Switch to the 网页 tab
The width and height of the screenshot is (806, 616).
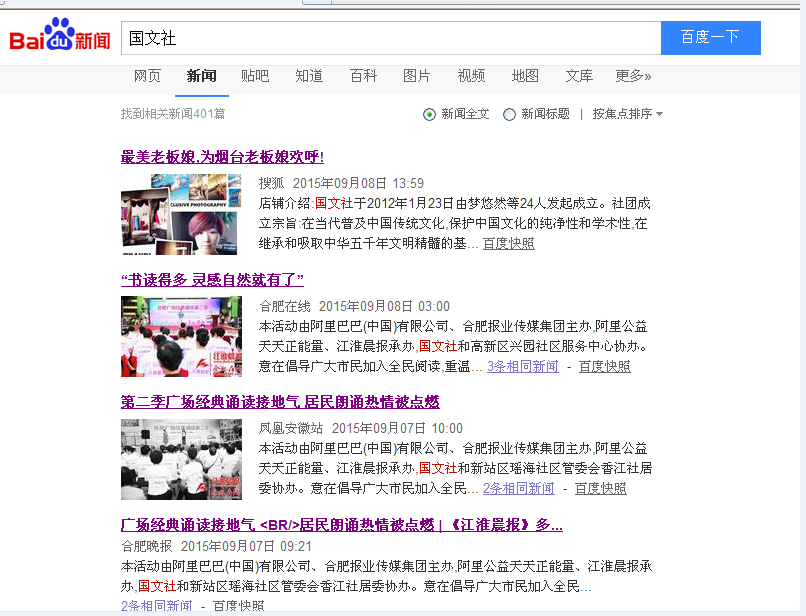click(x=147, y=76)
